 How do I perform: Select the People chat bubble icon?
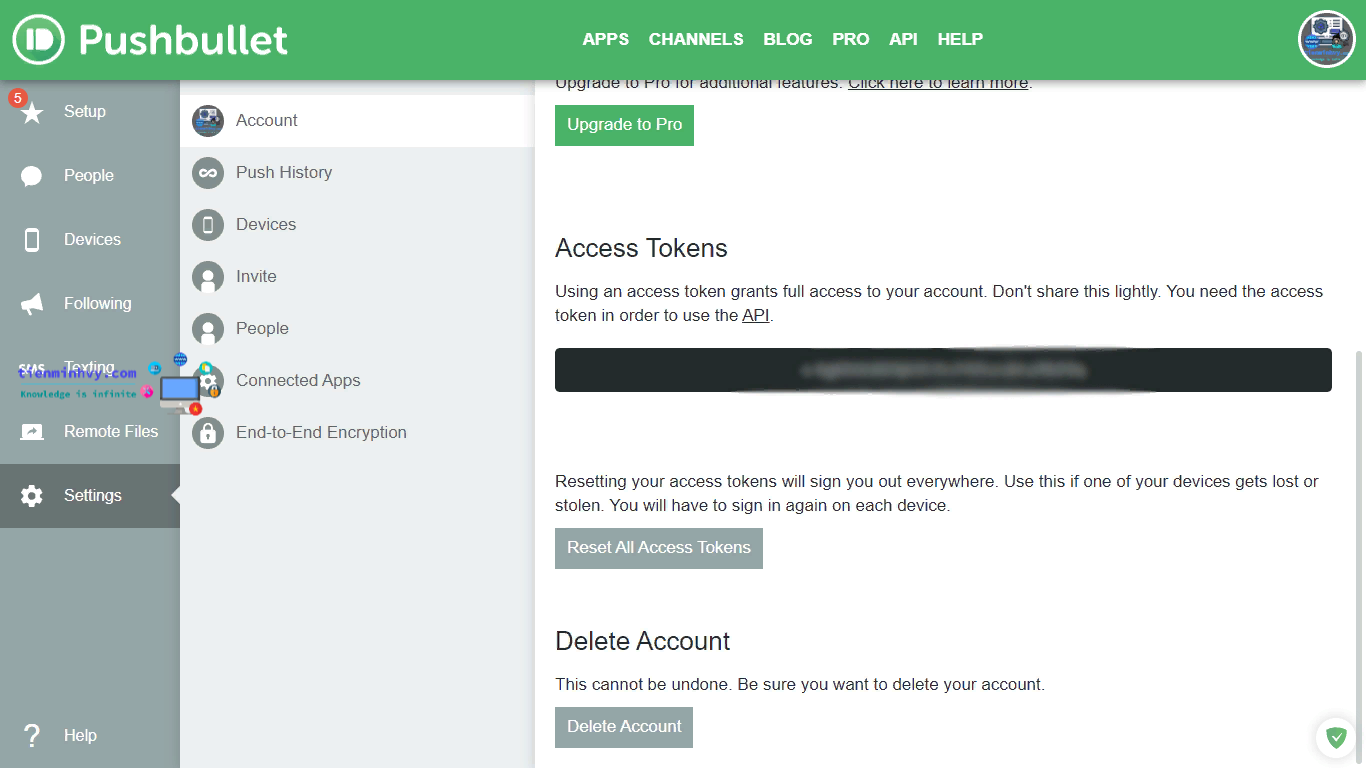click(32, 176)
